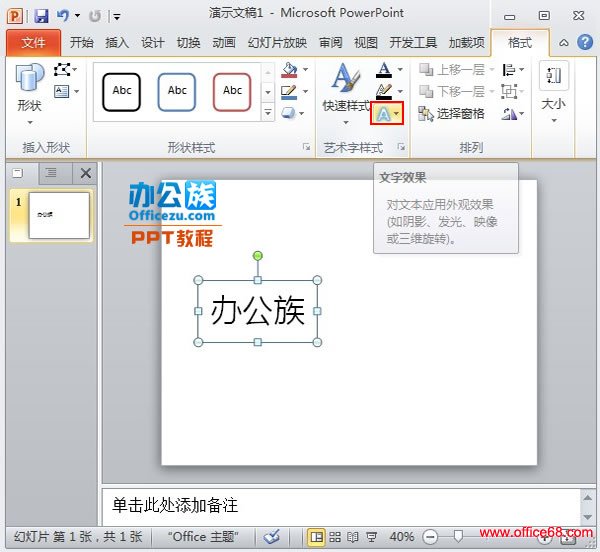Image resolution: width=600 pixels, height=552 pixels.
Task: Open the 大小 size dropdown
Action: point(553,93)
